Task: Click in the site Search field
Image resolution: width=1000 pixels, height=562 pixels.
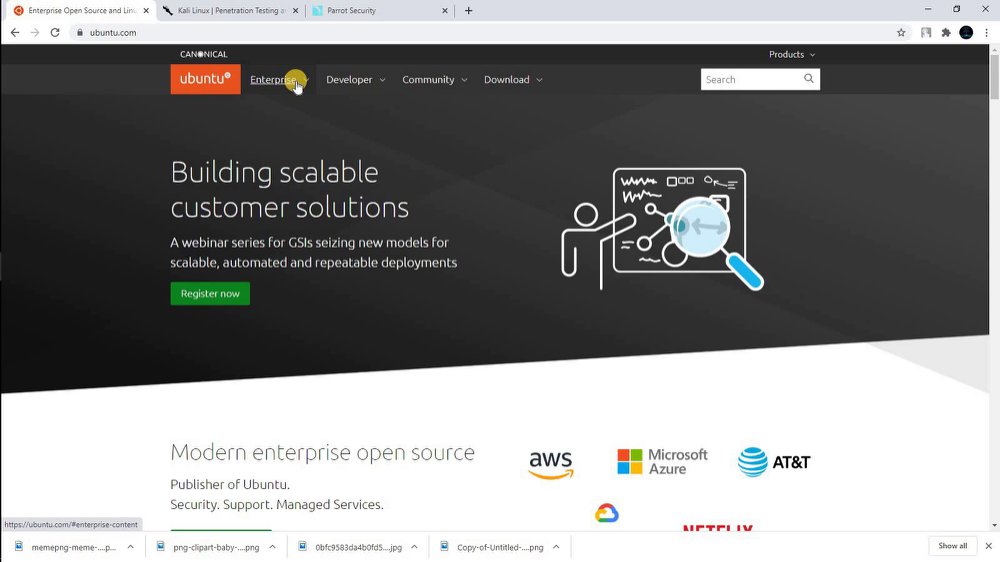Action: (750, 79)
